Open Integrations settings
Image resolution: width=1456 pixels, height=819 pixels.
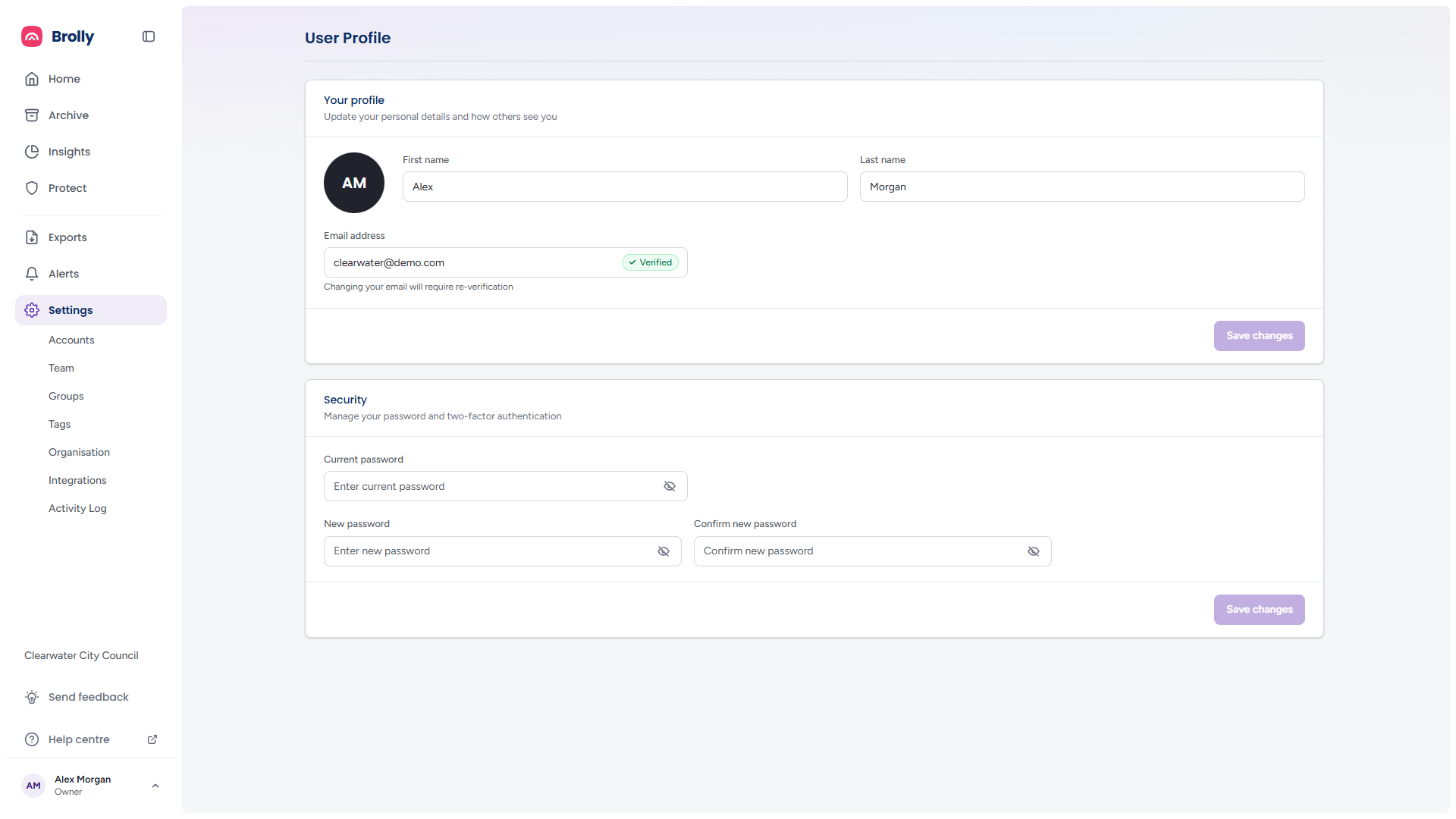77,480
